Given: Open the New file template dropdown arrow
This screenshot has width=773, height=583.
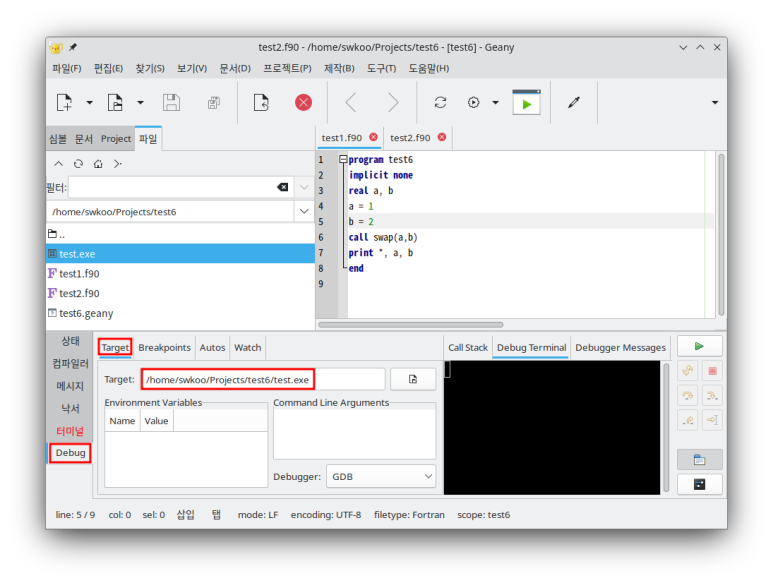Looking at the screenshot, I should point(89,103).
